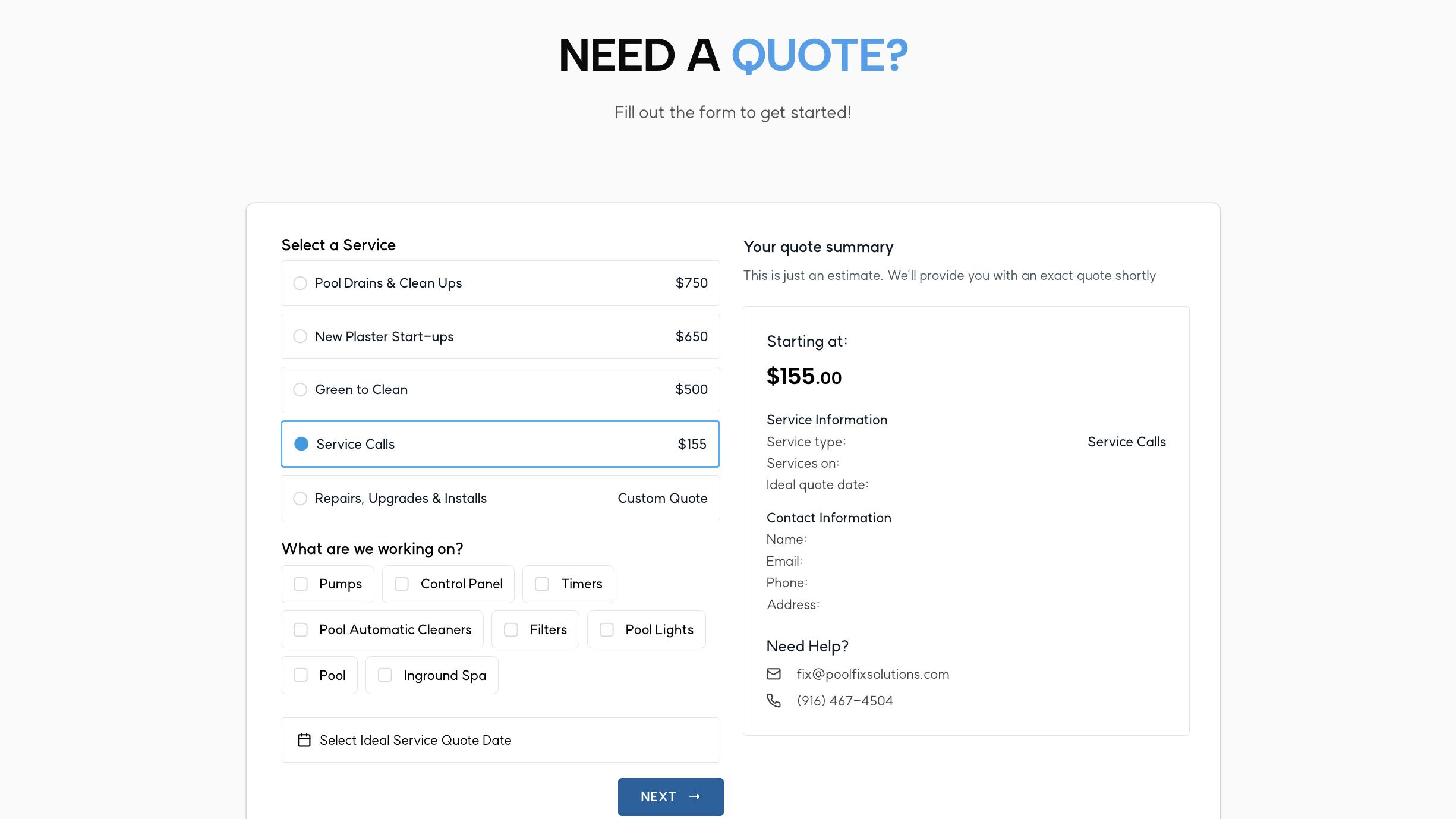Check the Pool checkbox
The height and width of the screenshot is (819, 1456).
pyautogui.click(x=301, y=675)
